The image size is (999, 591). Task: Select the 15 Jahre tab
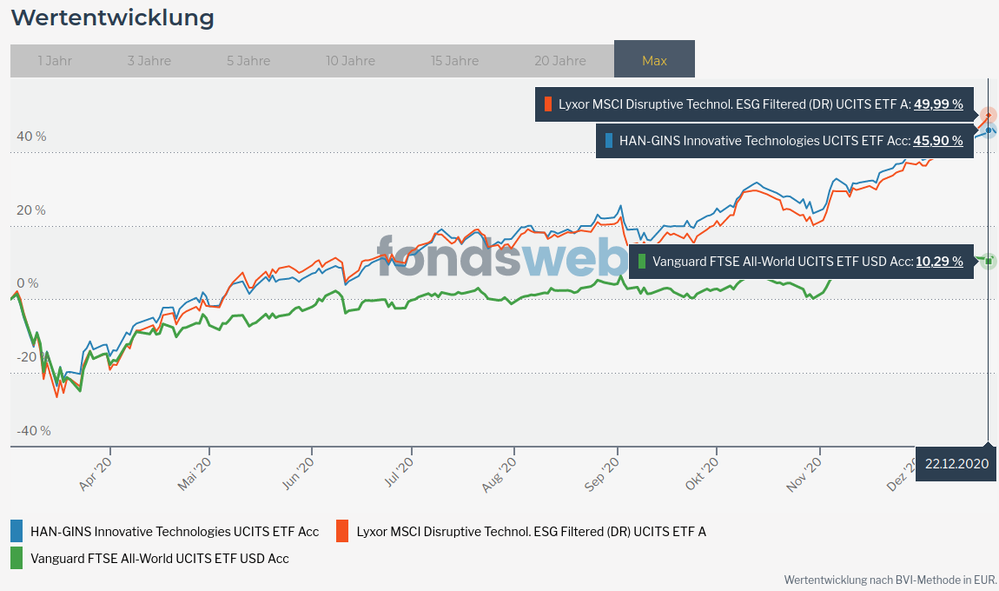(455, 61)
